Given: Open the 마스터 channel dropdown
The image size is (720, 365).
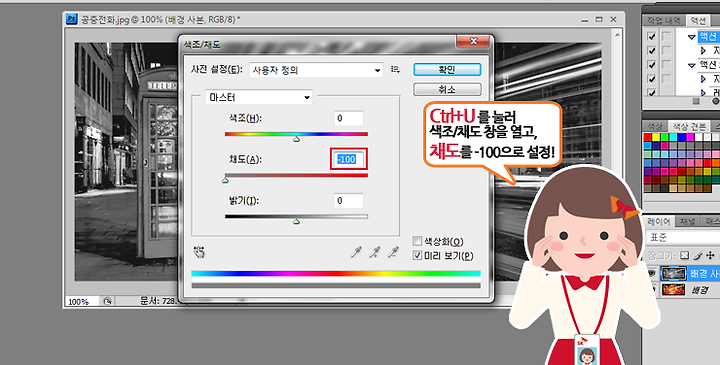Looking at the screenshot, I should tap(259, 97).
